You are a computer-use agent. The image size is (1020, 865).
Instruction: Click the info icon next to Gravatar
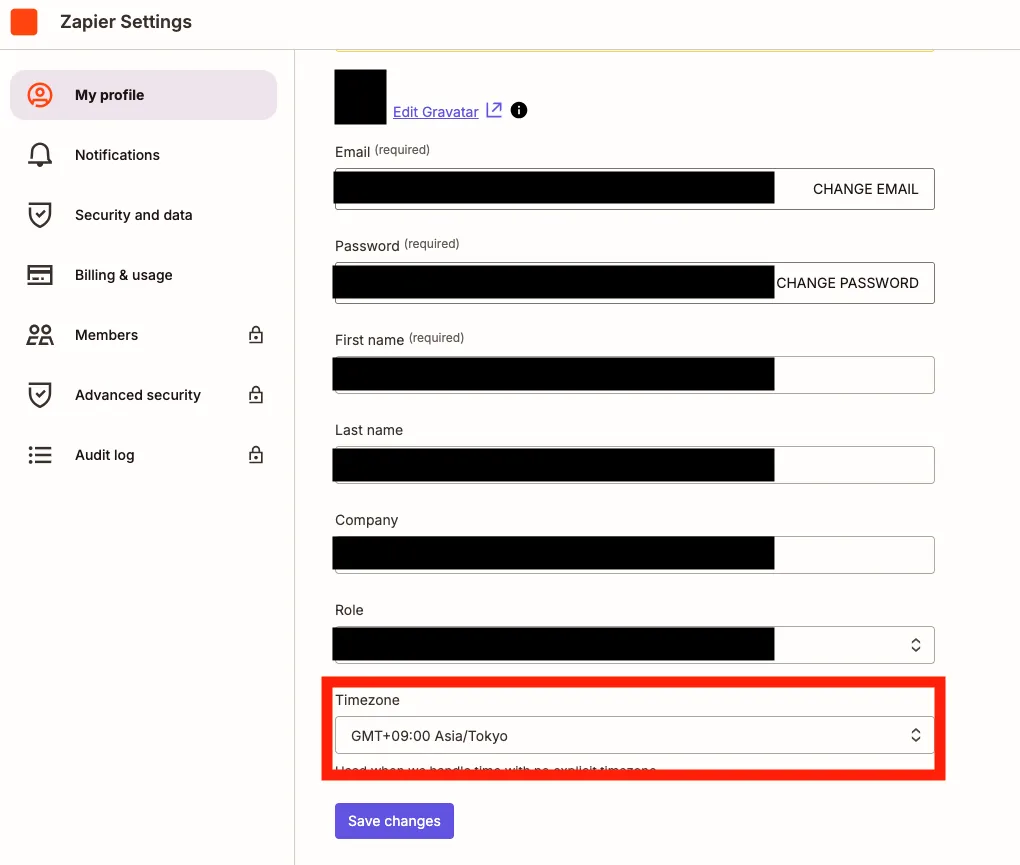coord(518,110)
